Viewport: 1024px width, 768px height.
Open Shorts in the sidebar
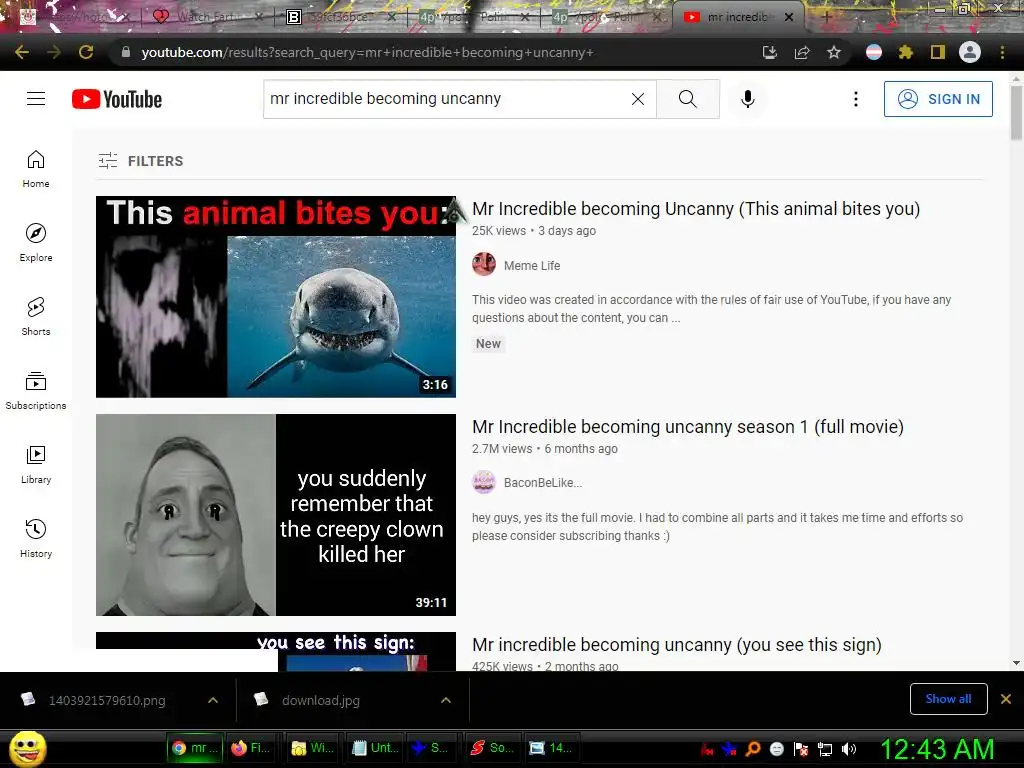[36, 317]
